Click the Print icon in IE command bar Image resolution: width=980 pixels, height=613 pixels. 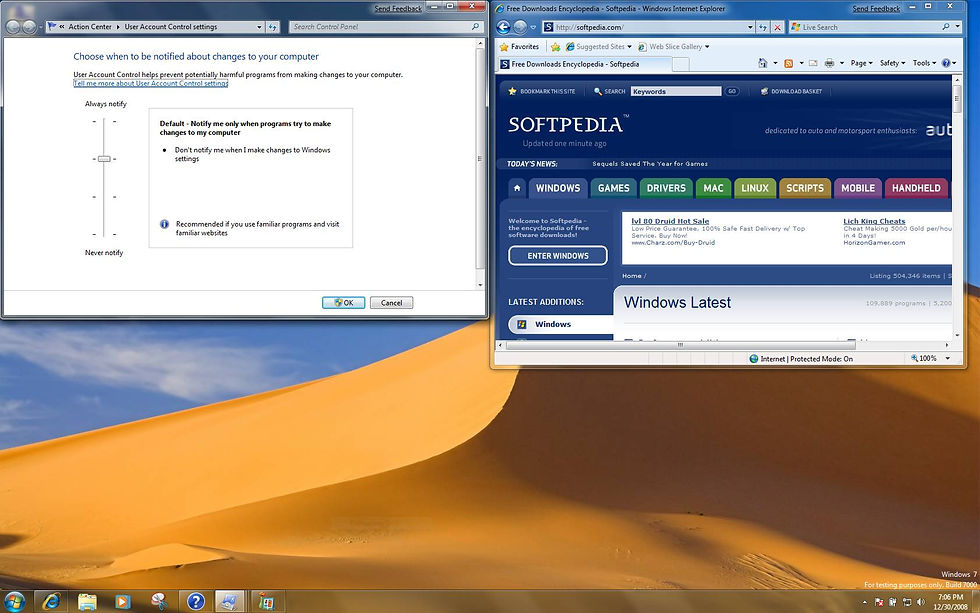click(829, 63)
